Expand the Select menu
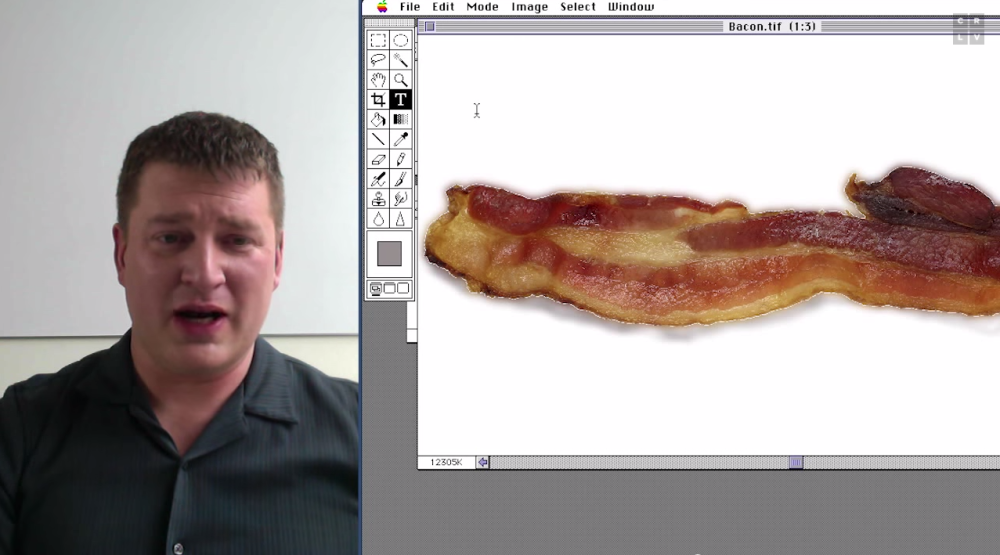Viewport: 1000px width, 555px height. coord(577,7)
